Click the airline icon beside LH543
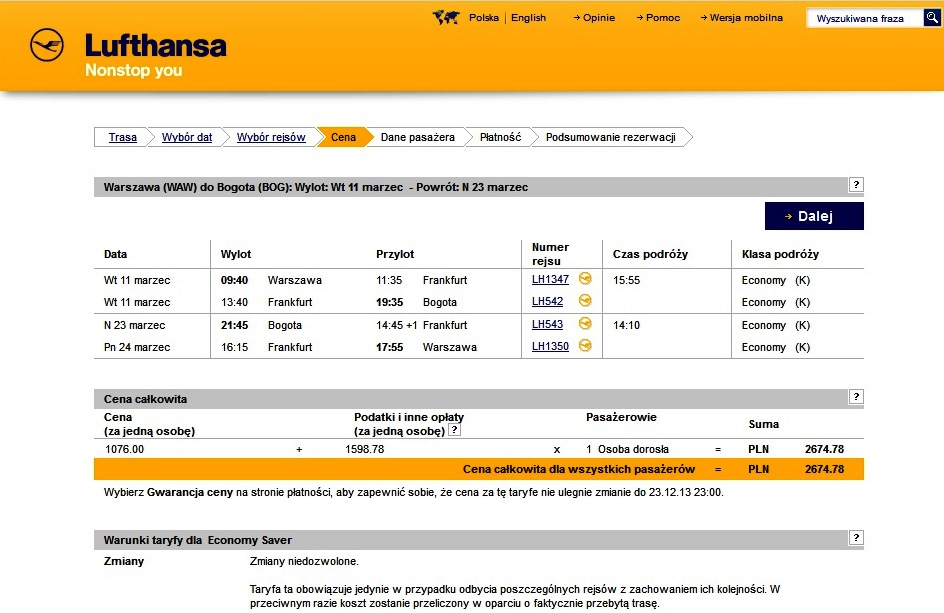944x613 pixels. tap(585, 323)
